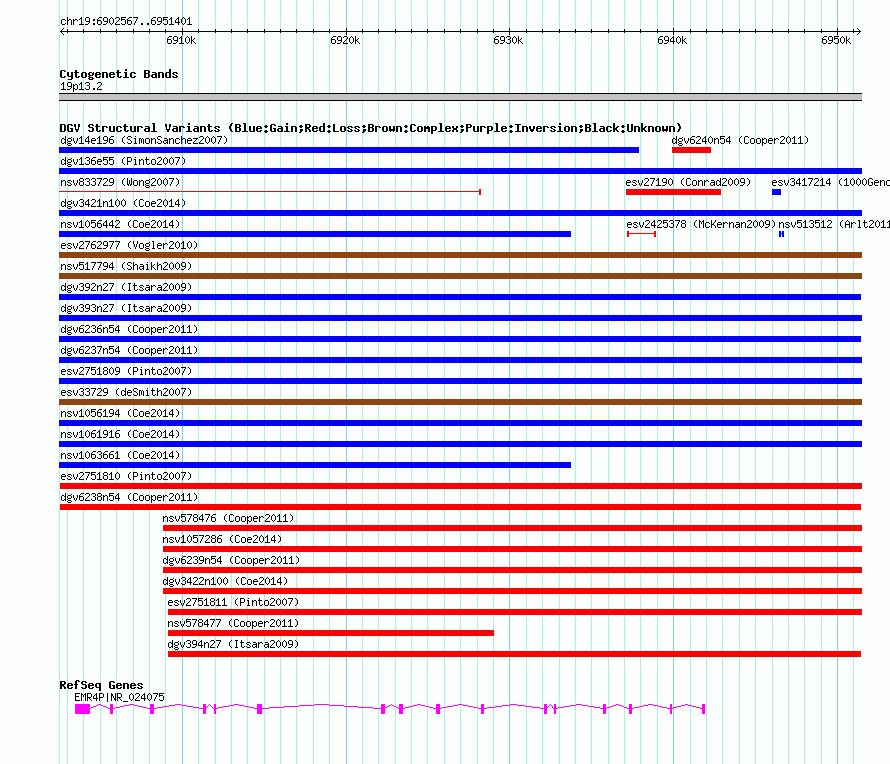Click the nsv578476 (Cooper2011) label
This screenshot has width=890, height=764.
(x=228, y=518)
